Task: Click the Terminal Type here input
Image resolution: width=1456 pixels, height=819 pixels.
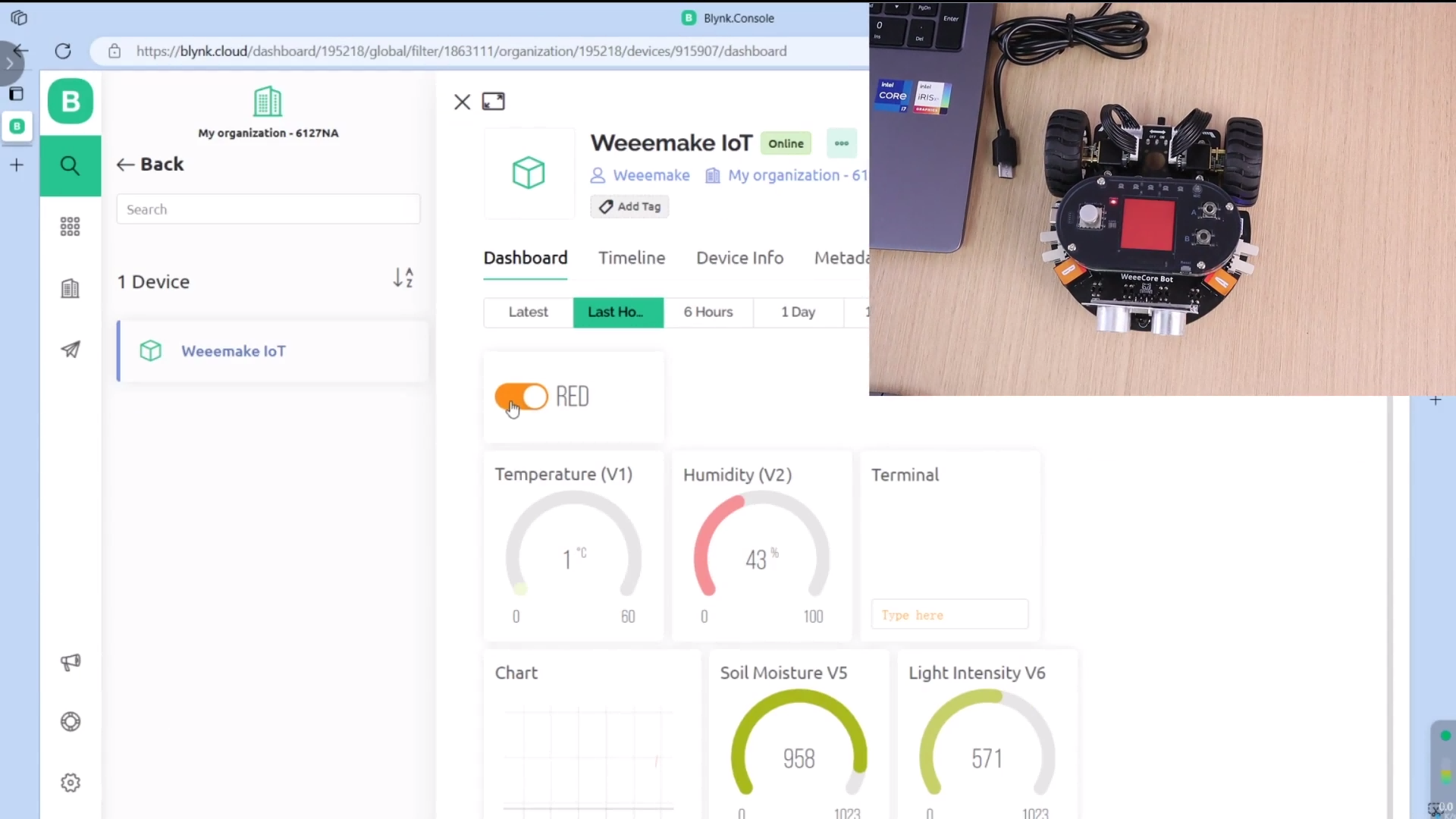Action: [949, 615]
